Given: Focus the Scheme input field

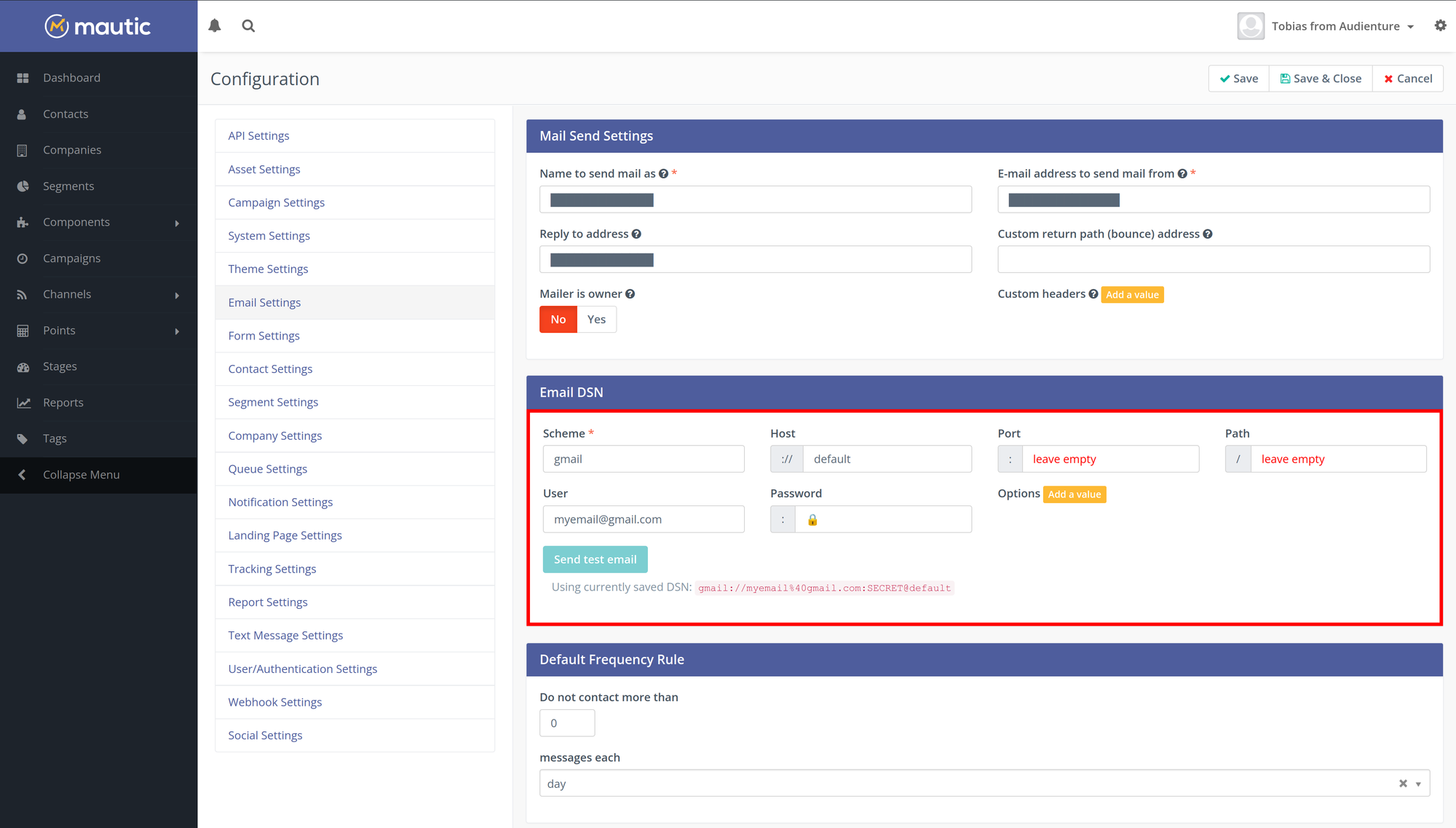Looking at the screenshot, I should [644, 459].
